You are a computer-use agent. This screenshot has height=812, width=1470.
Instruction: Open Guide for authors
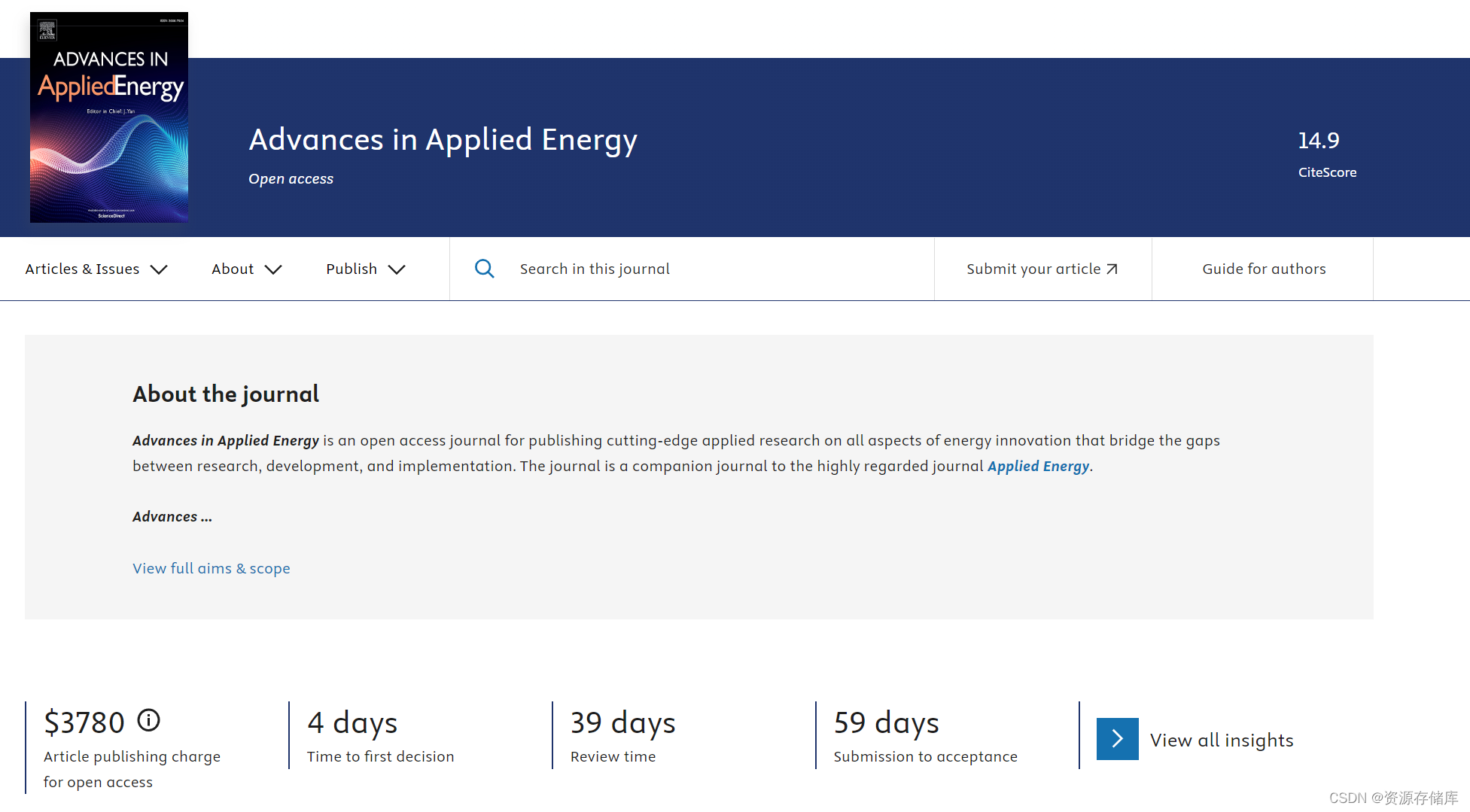[x=1264, y=269]
